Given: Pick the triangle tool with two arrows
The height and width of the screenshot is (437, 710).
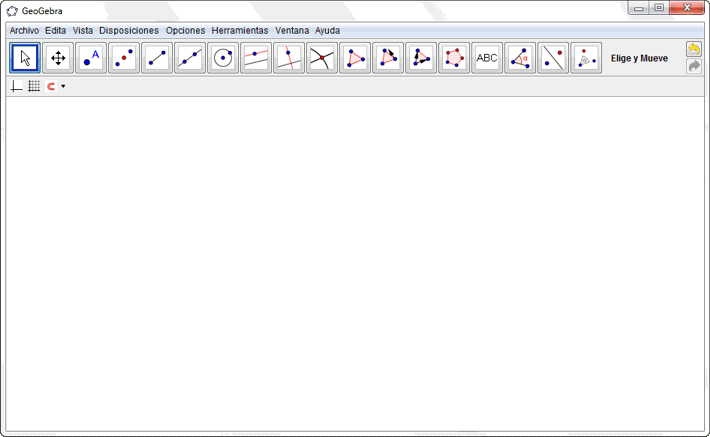Looking at the screenshot, I should 422,58.
